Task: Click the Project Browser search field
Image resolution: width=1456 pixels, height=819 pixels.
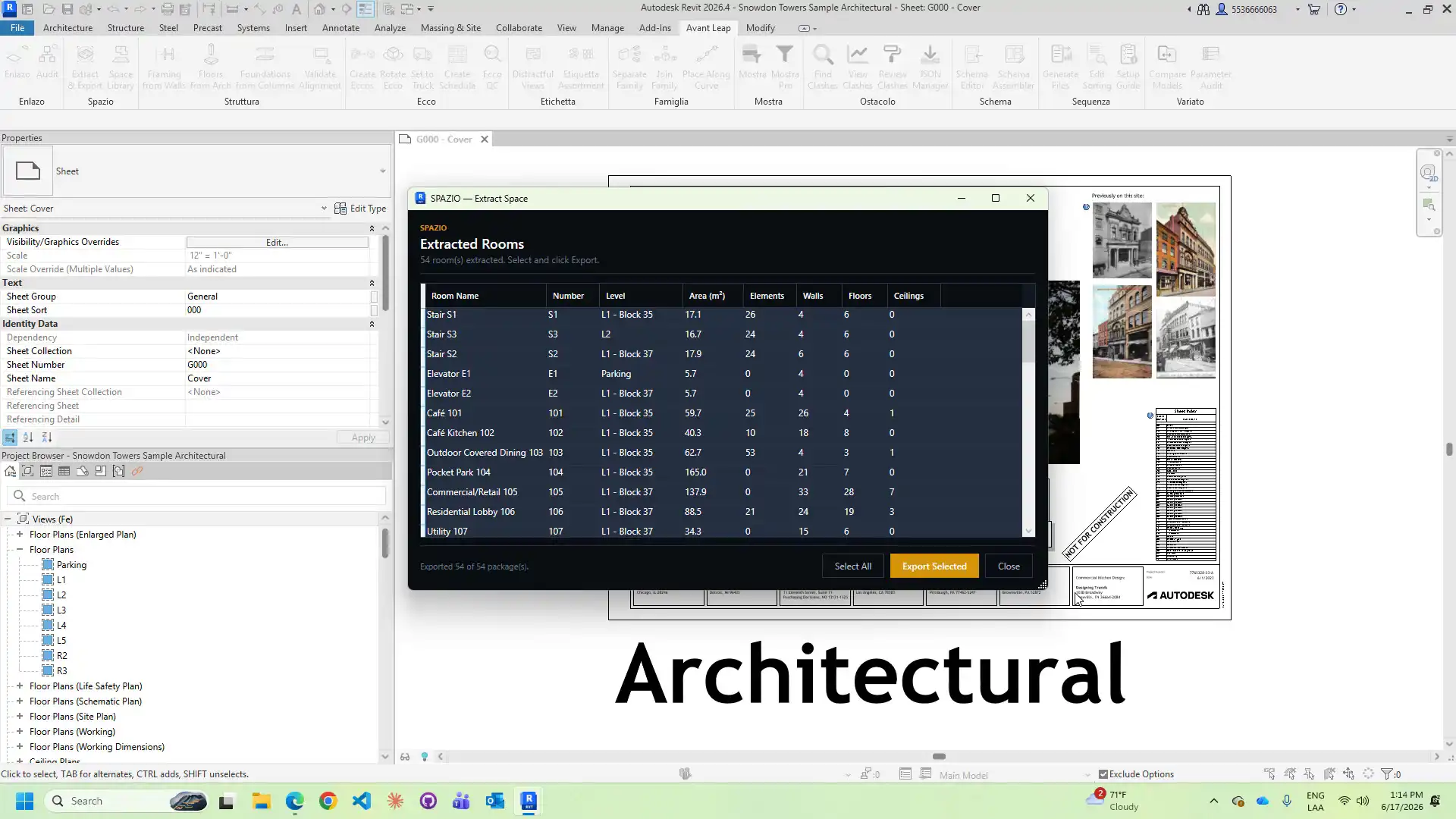Action: (x=197, y=497)
